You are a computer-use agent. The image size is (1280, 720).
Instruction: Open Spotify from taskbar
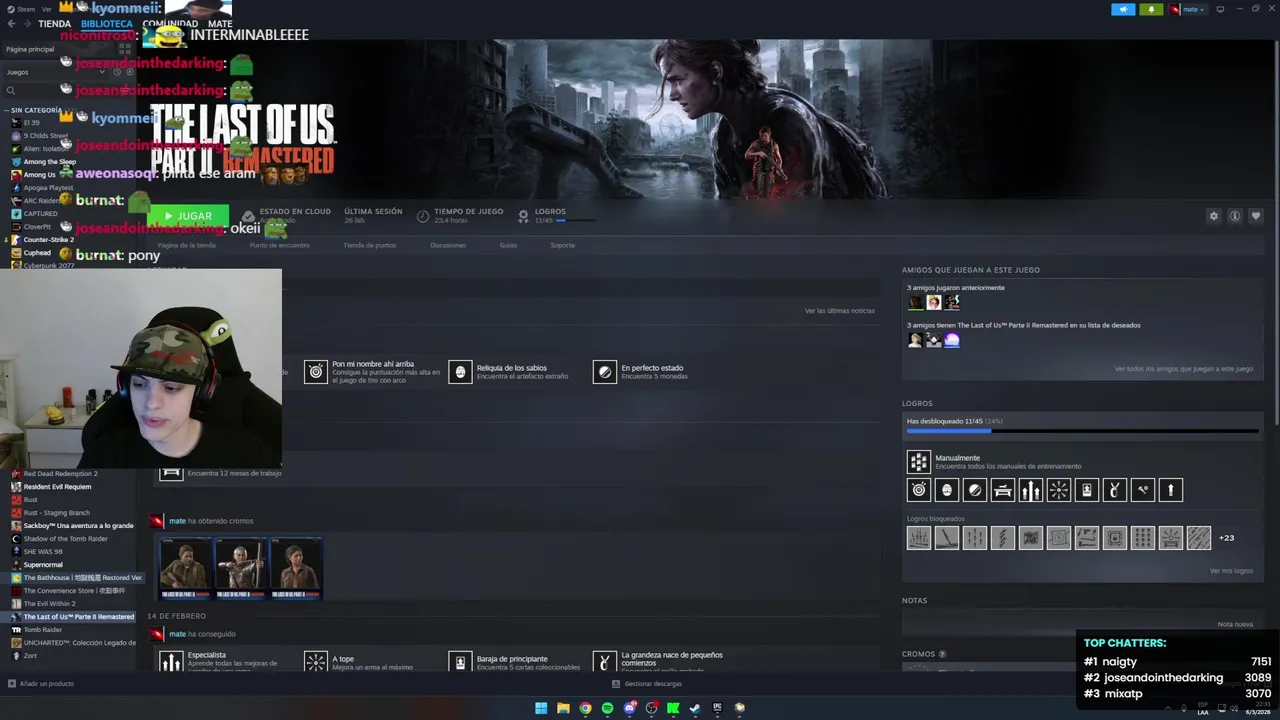pos(607,708)
